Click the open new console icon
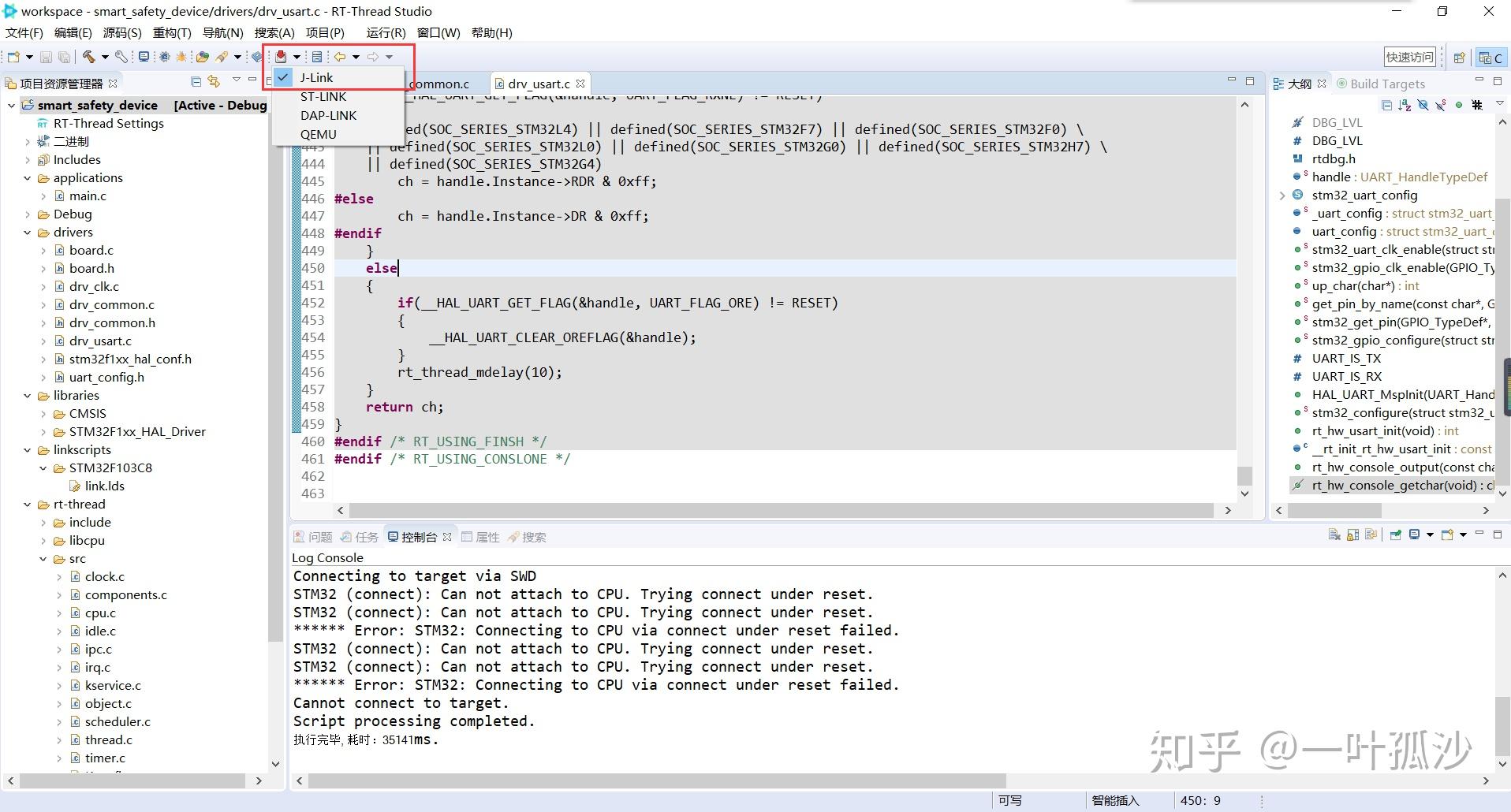Viewport: 1511px width, 812px height. [x=1447, y=535]
